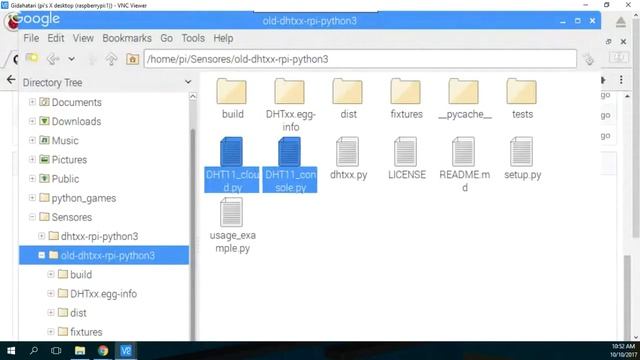The image size is (640, 360).
Task: Open the Bookmarks menu
Action: [127, 38]
